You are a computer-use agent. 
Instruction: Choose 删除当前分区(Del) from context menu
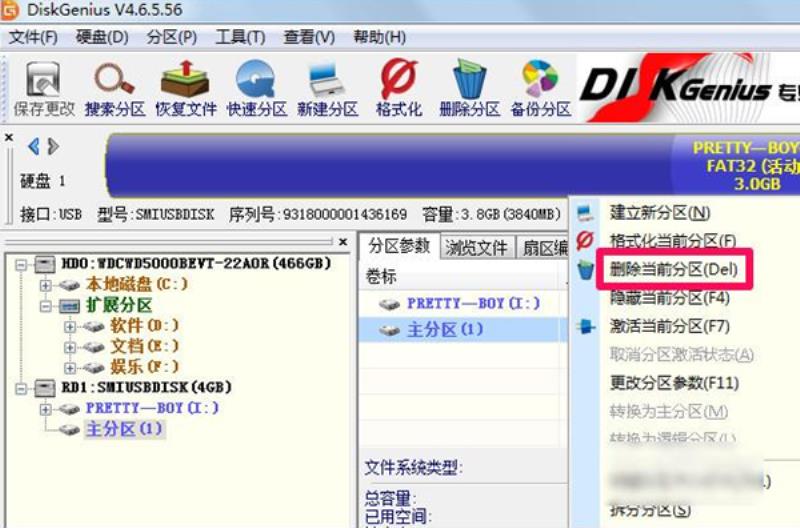674,269
